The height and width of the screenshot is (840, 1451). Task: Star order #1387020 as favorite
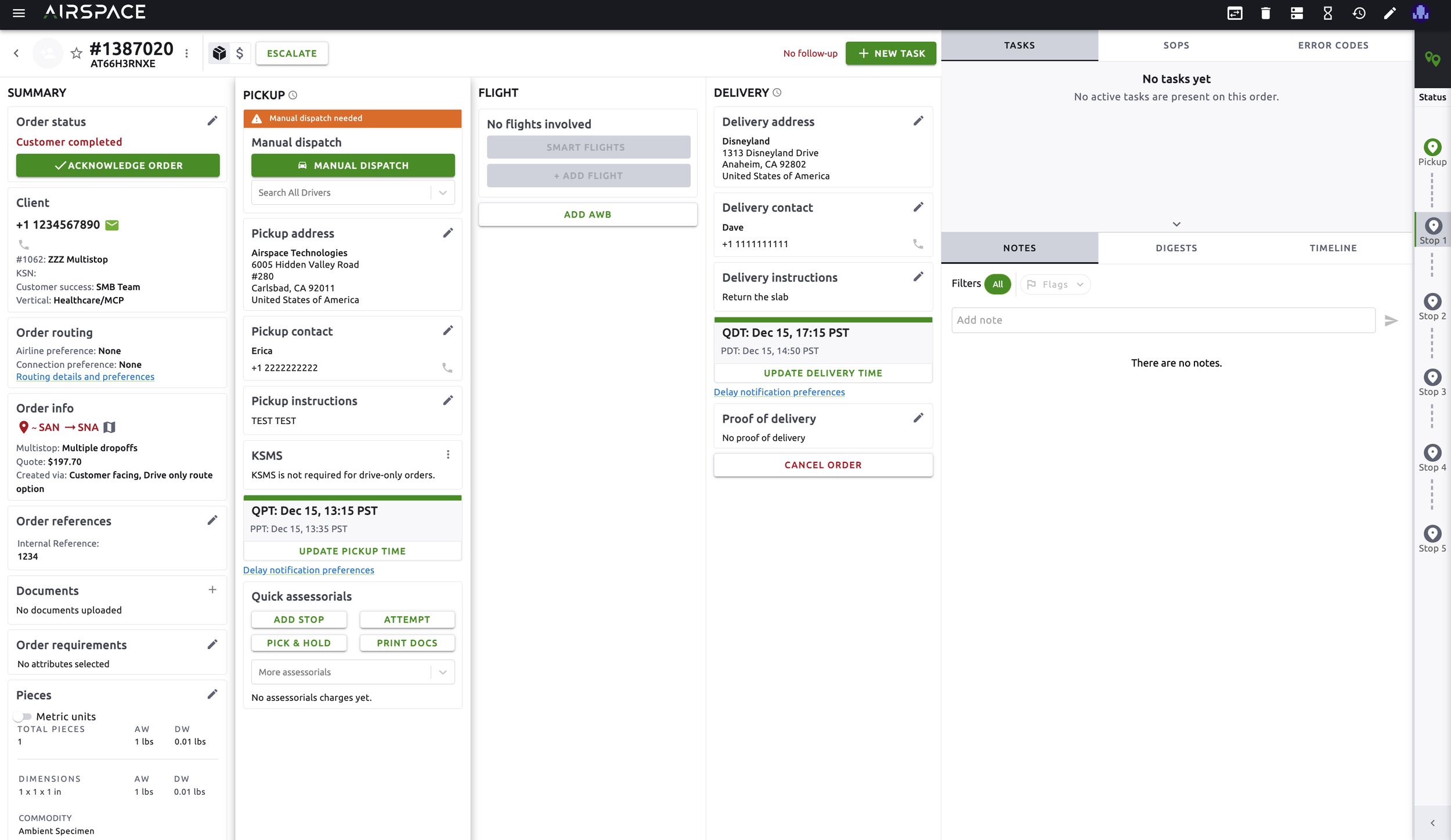coord(76,53)
